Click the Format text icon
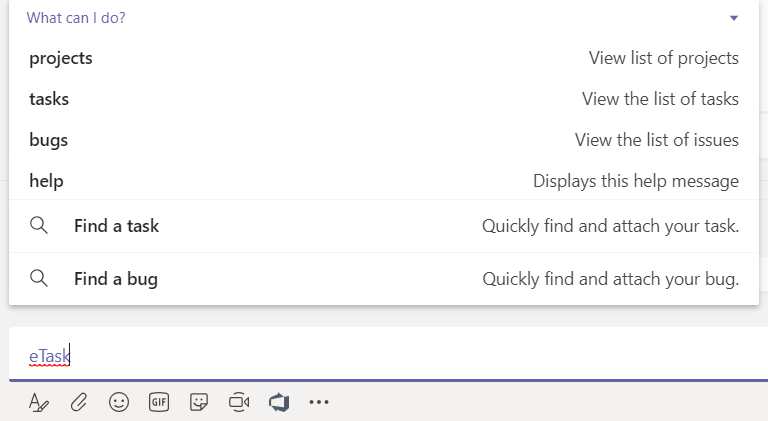Viewport: 768px width, 421px height. click(39, 402)
